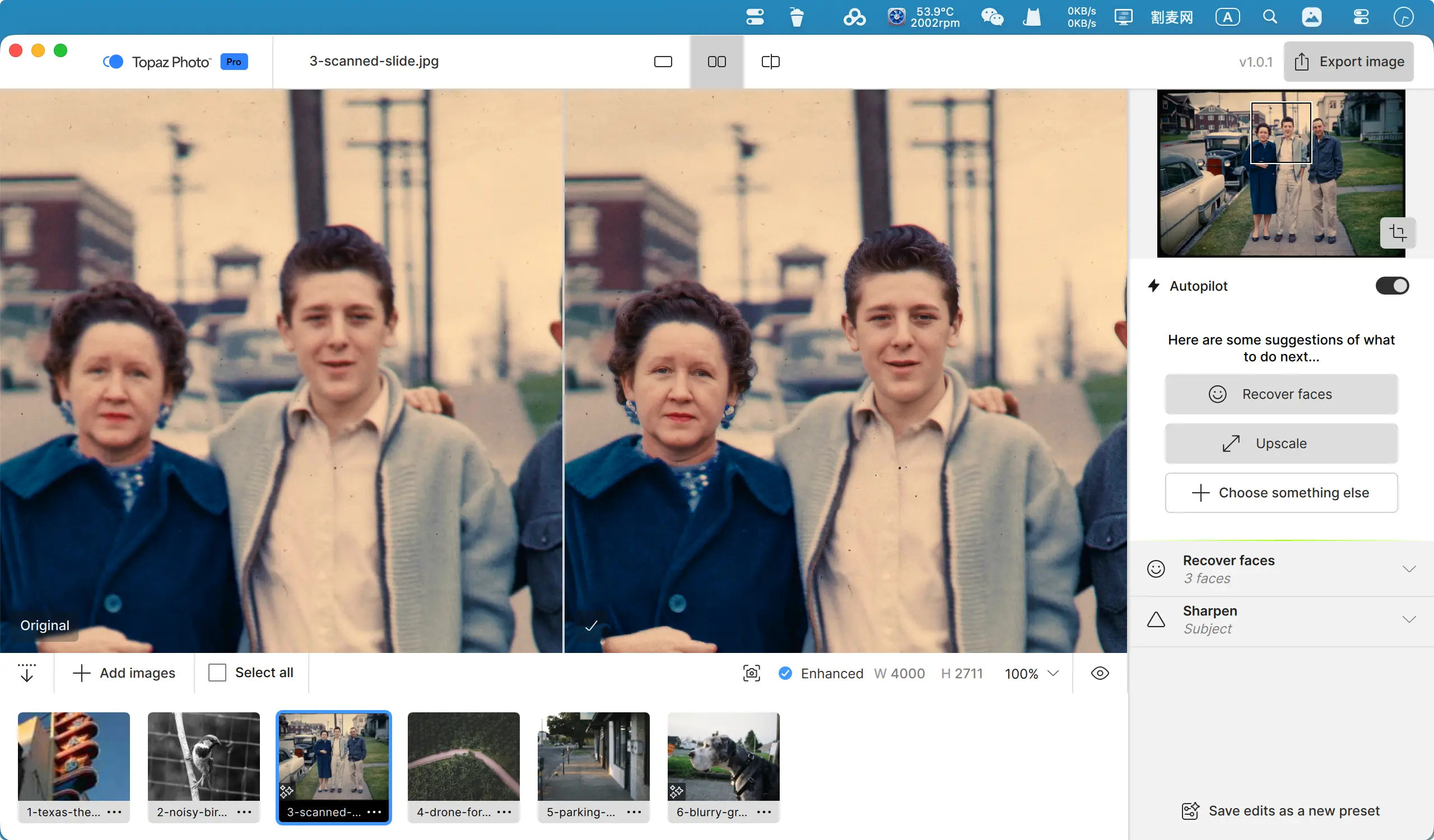Click the capture snapshot icon near Enhanced
Image resolution: width=1434 pixels, height=840 pixels.
[x=751, y=673]
